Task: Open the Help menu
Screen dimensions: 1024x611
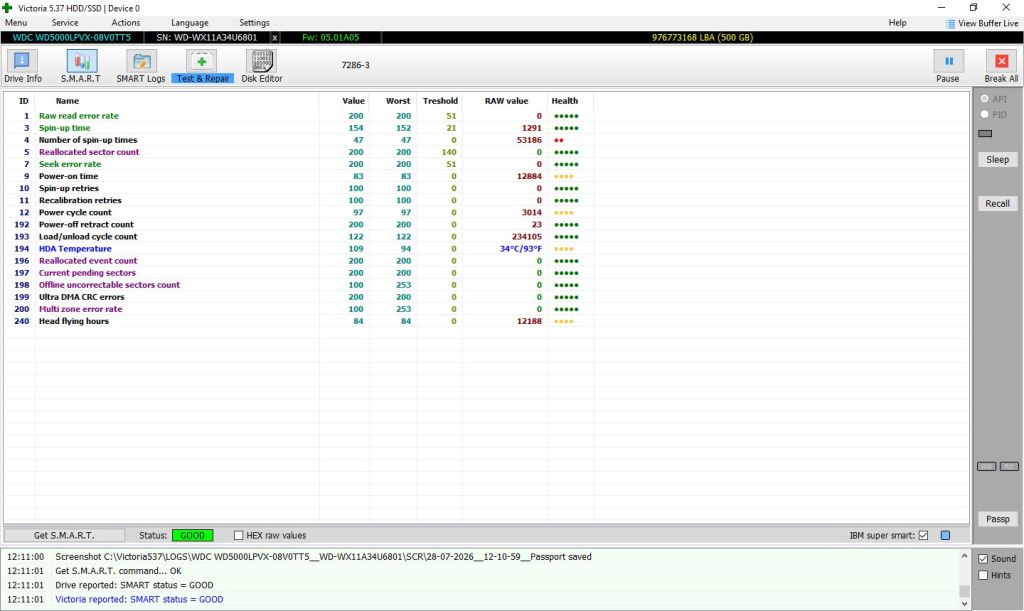Action: click(x=897, y=23)
